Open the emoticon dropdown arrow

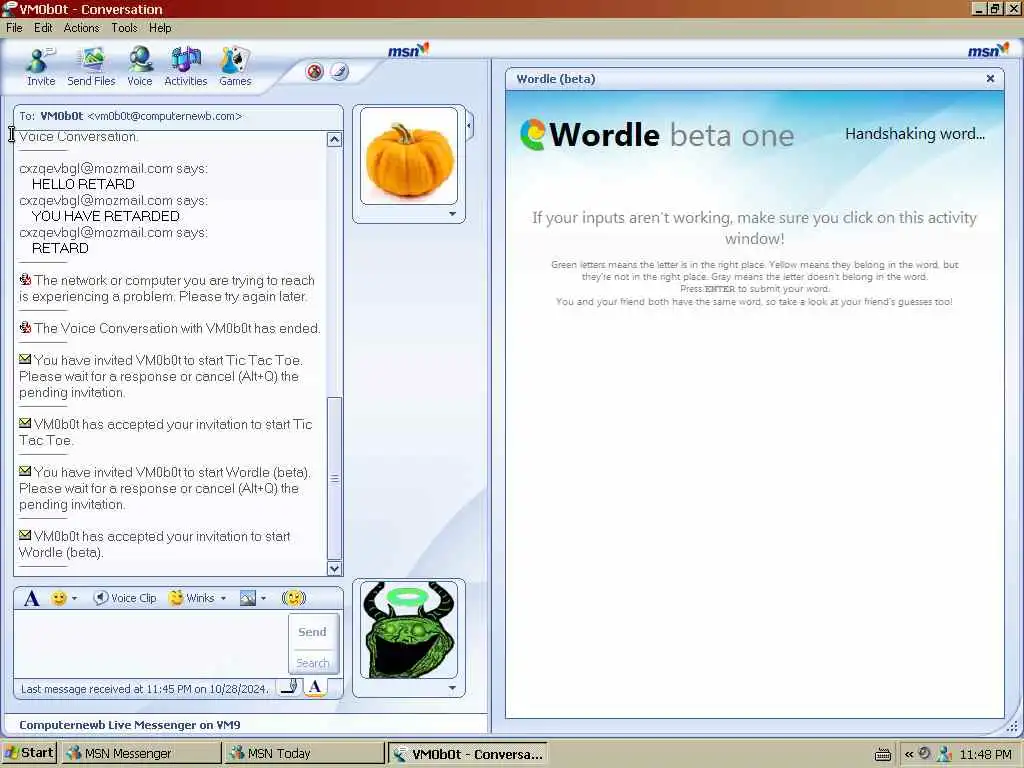pos(74,598)
